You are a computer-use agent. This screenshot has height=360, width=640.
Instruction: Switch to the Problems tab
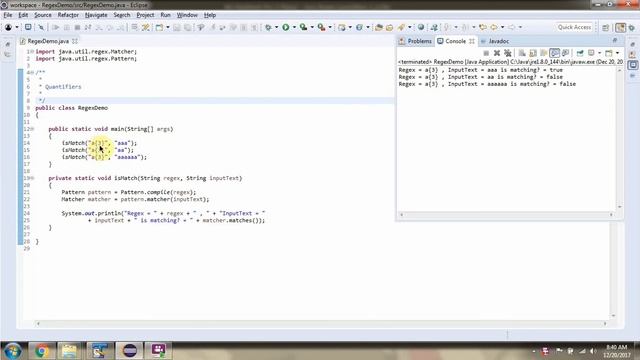415,41
